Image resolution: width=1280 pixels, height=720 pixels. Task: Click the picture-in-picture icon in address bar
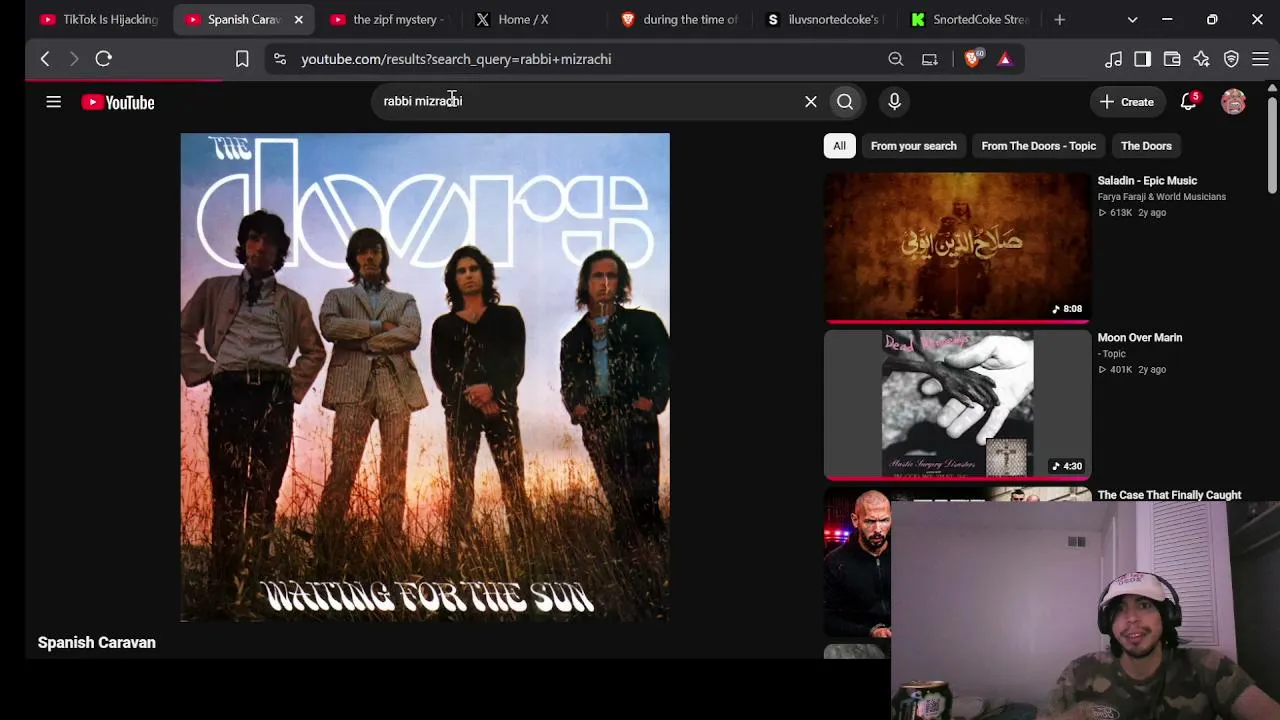tap(930, 59)
